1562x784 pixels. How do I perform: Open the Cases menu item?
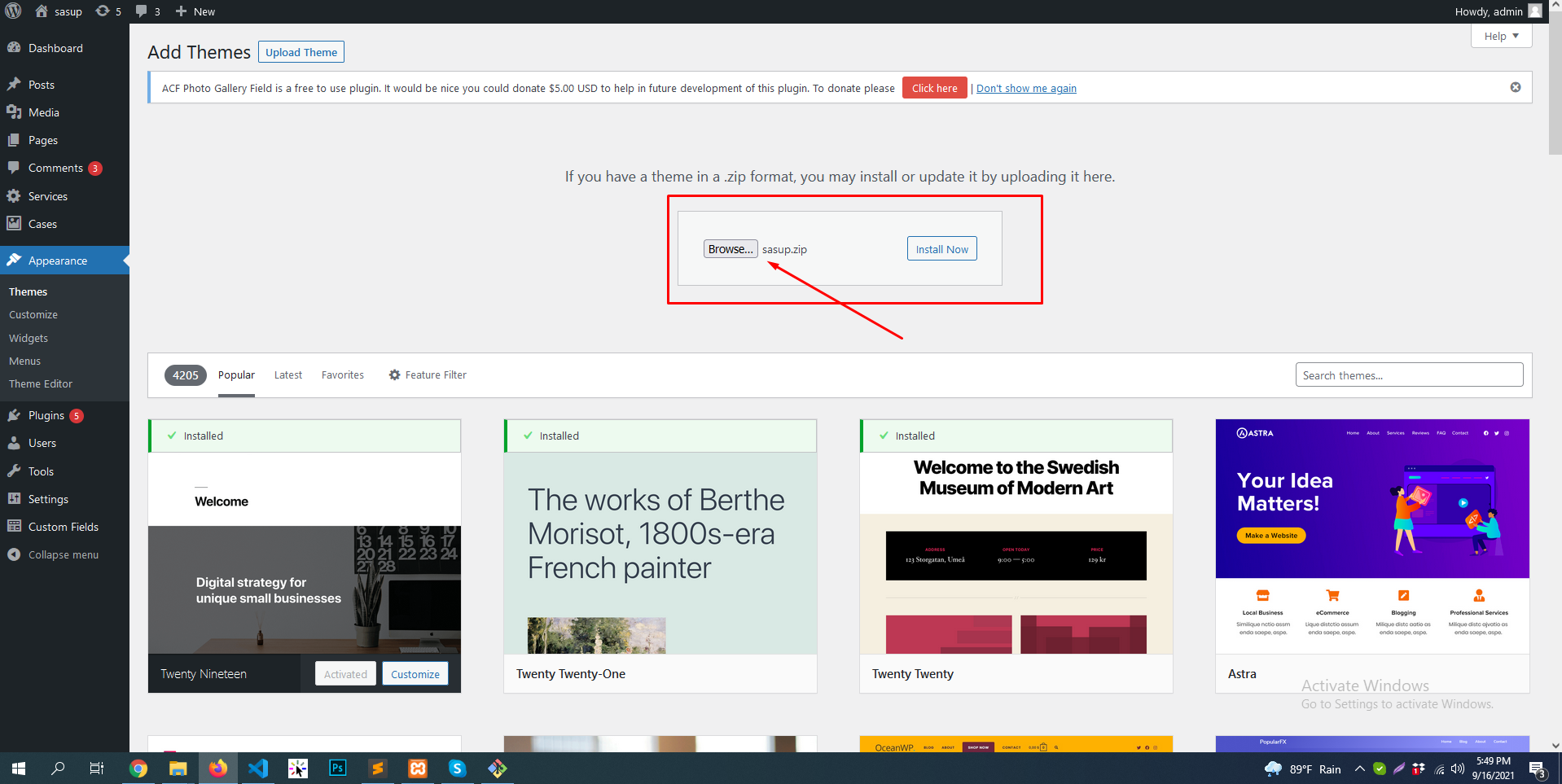click(x=42, y=224)
